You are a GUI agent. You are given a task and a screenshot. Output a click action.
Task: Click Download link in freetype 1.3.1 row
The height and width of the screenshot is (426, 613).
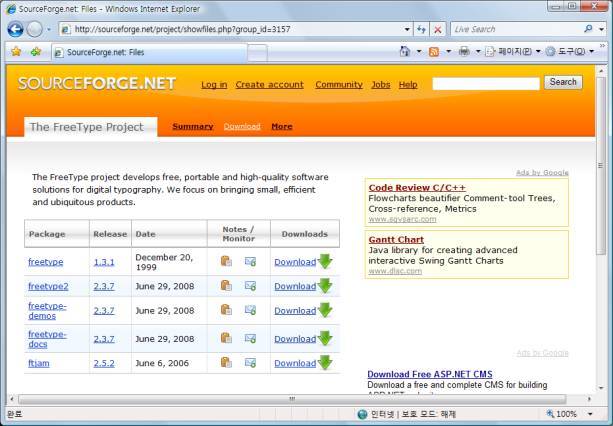click(x=295, y=262)
